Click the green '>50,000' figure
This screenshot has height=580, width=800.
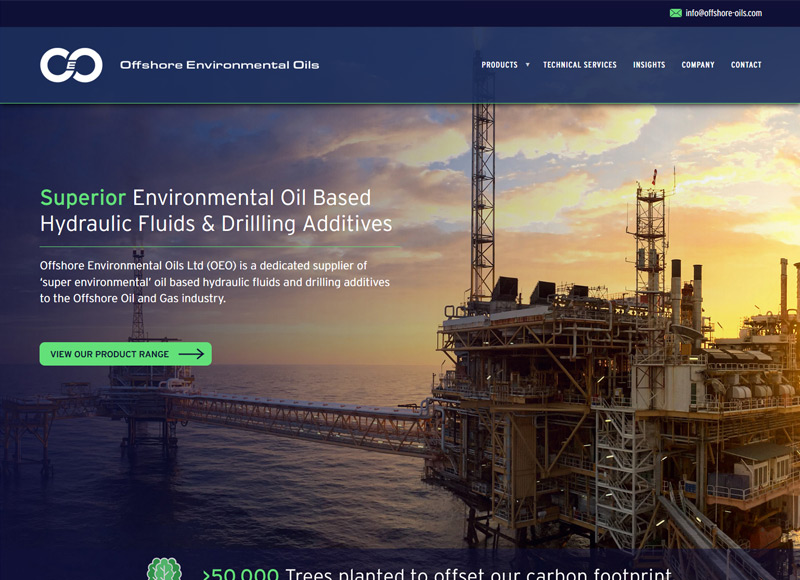240,574
